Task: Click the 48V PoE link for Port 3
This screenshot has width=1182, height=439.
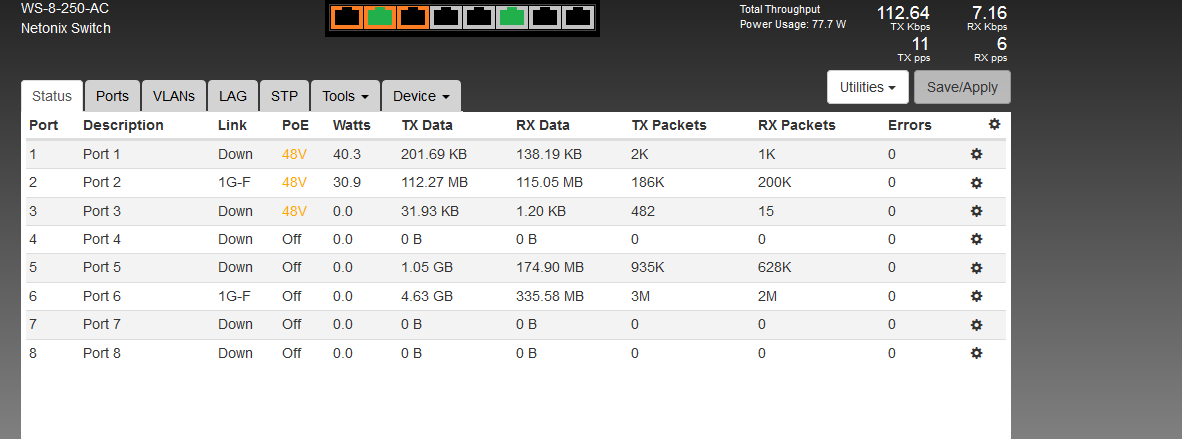Action: (x=295, y=211)
